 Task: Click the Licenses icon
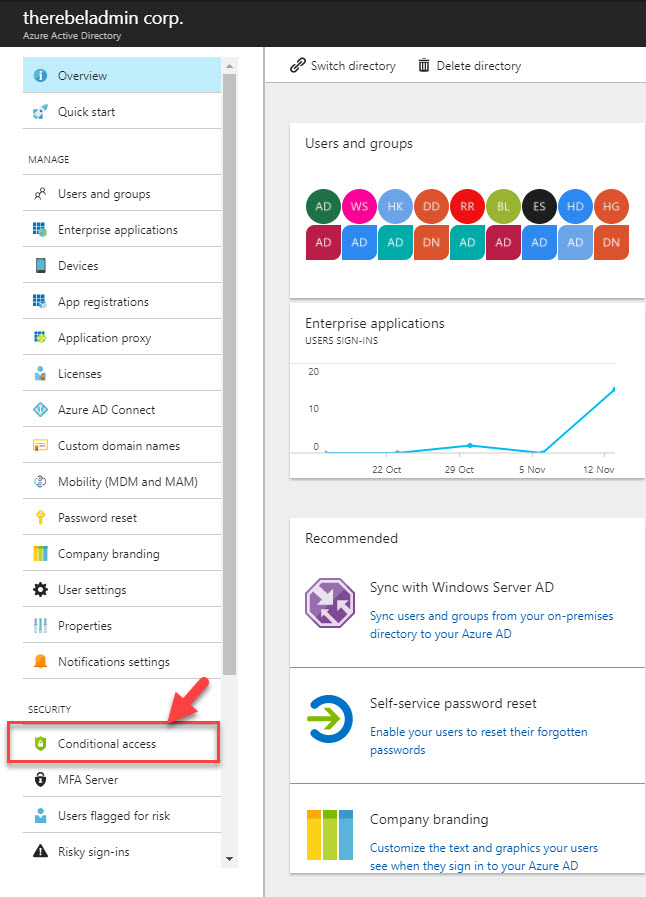point(40,374)
